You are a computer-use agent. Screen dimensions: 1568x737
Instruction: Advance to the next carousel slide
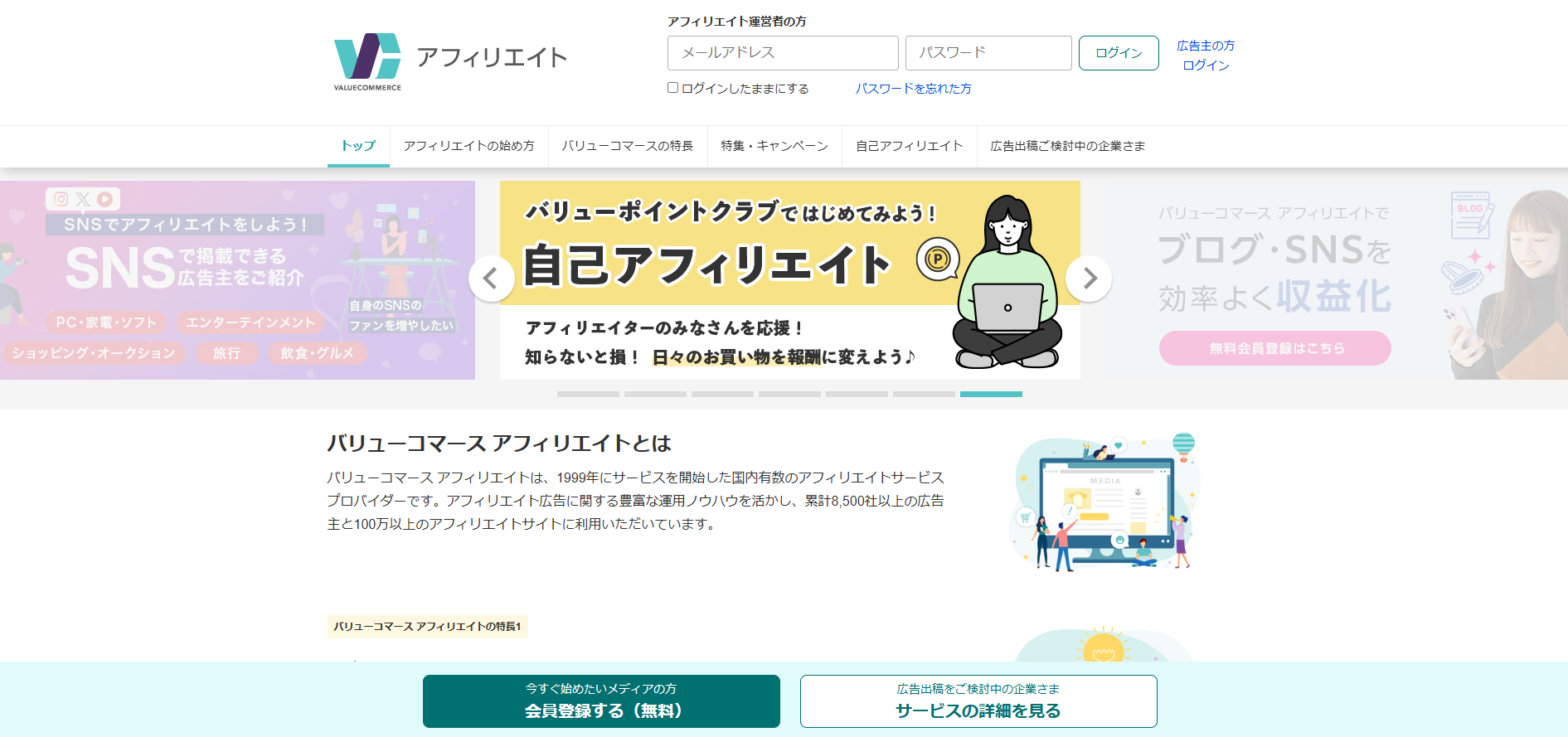coord(1089,279)
